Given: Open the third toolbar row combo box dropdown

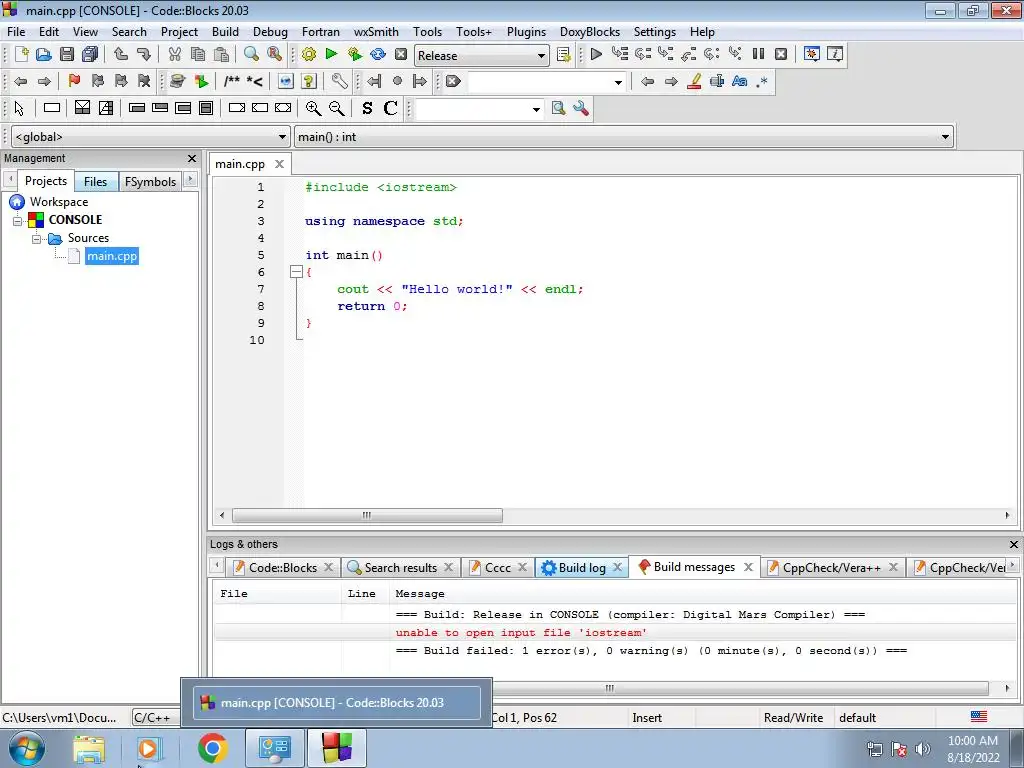Looking at the screenshot, I should tap(536, 109).
